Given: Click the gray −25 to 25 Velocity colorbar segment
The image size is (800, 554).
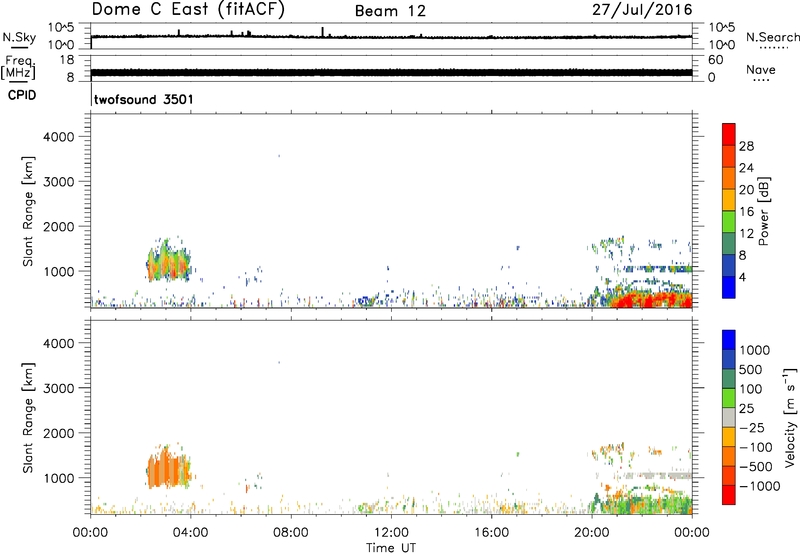Looking at the screenshot, I should [729, 417].
